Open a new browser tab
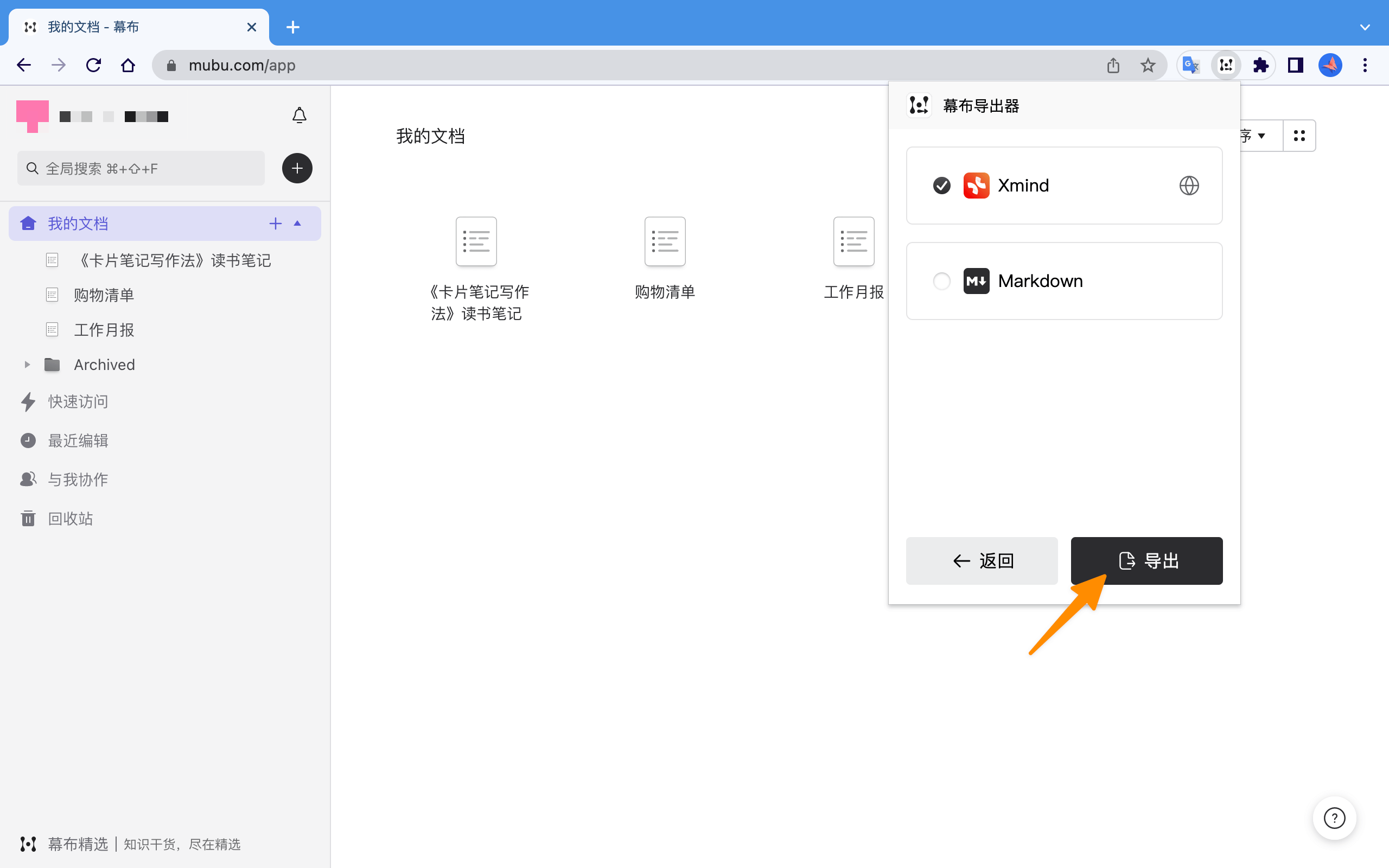The image size is (1389, 868). point(293,27)
